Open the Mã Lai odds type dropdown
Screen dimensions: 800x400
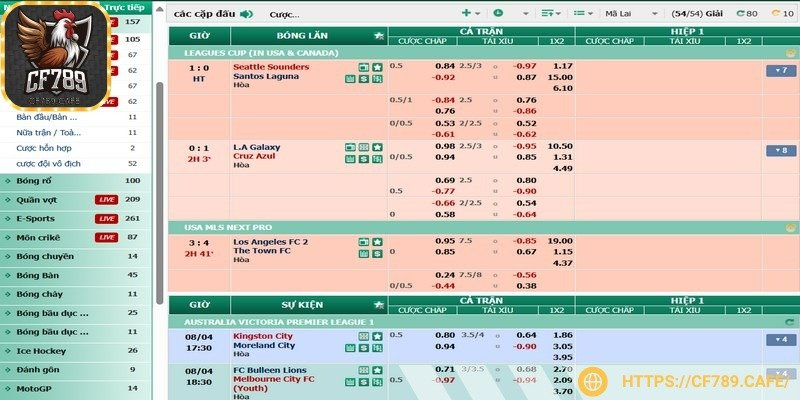[632, 14]
